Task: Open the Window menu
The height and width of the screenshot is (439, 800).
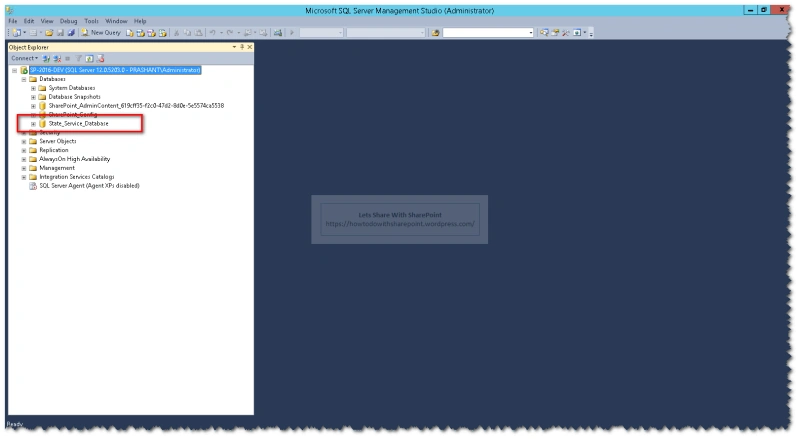Action: click(116, 21)
